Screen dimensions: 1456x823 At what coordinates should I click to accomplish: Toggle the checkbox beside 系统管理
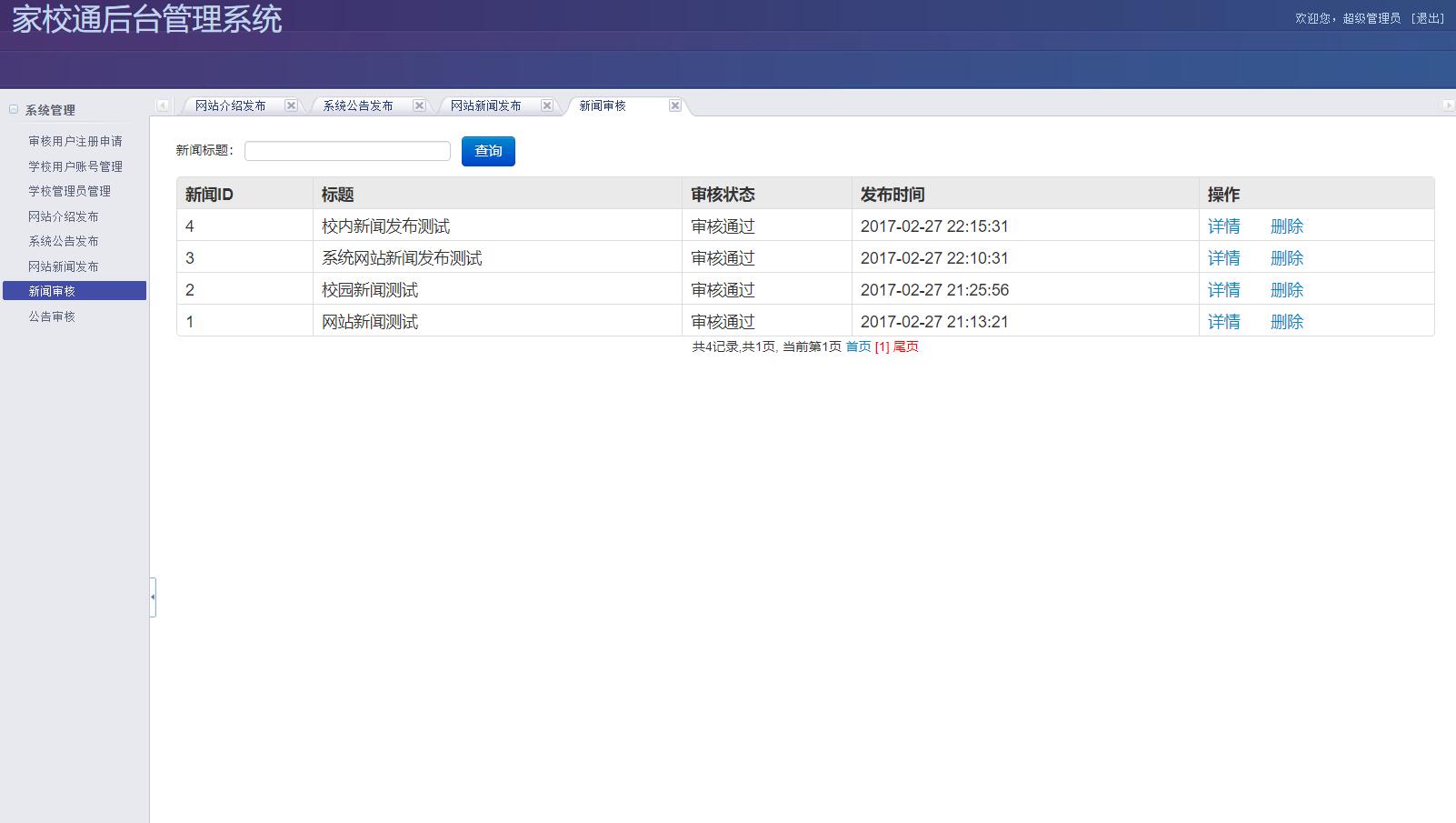click(13, 108)
